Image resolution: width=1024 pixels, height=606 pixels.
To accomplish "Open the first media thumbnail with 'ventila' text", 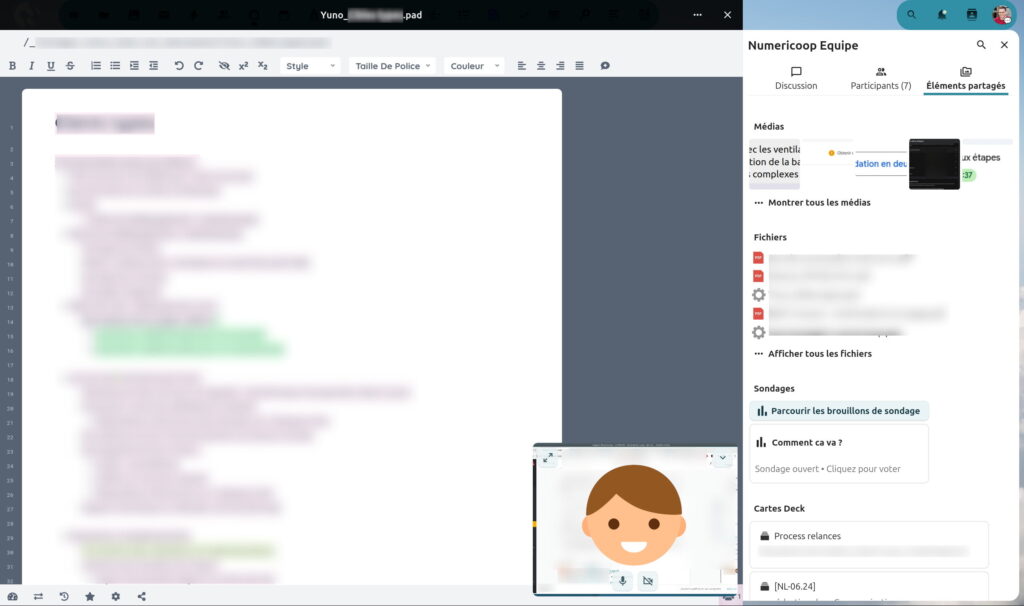I will 775,164.
